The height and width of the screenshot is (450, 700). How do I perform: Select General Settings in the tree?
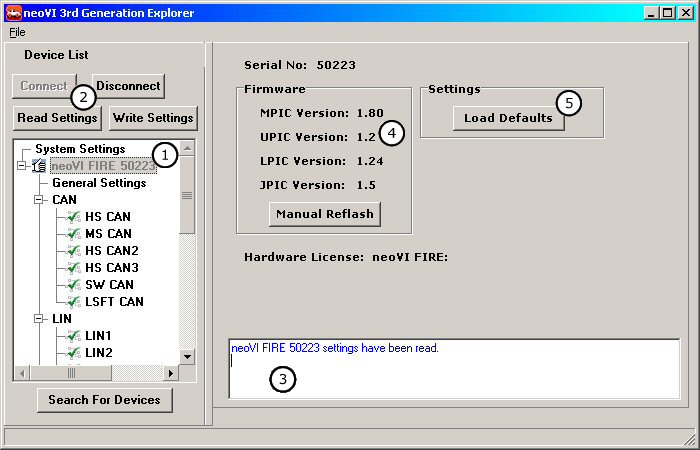pyautogui.click(x=99, y=183)
